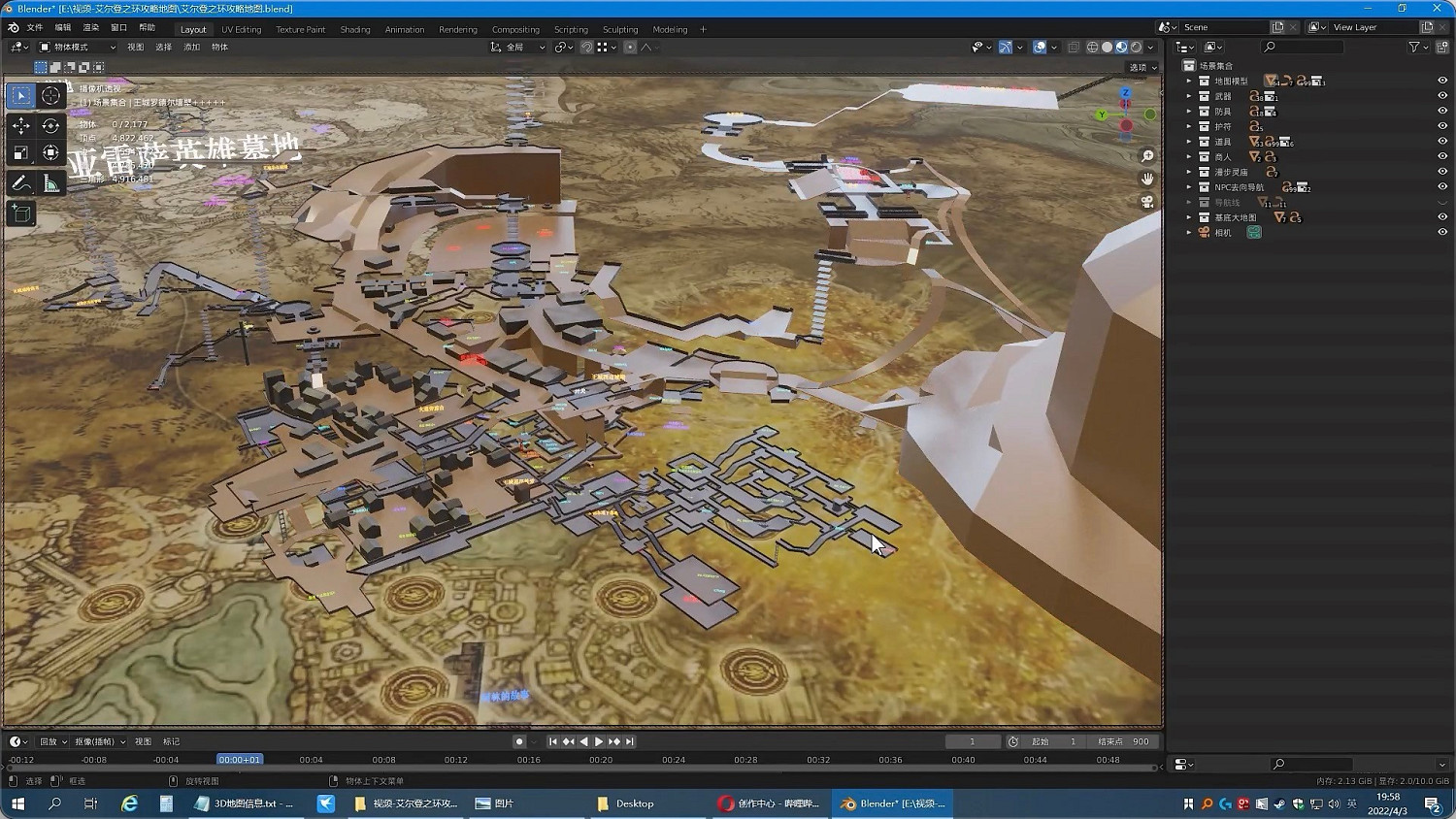Click the 选项 button in the viewport header
The width and height of the screenshot is (1456, 819).
pyautogui.click(x=1142, y=67)
